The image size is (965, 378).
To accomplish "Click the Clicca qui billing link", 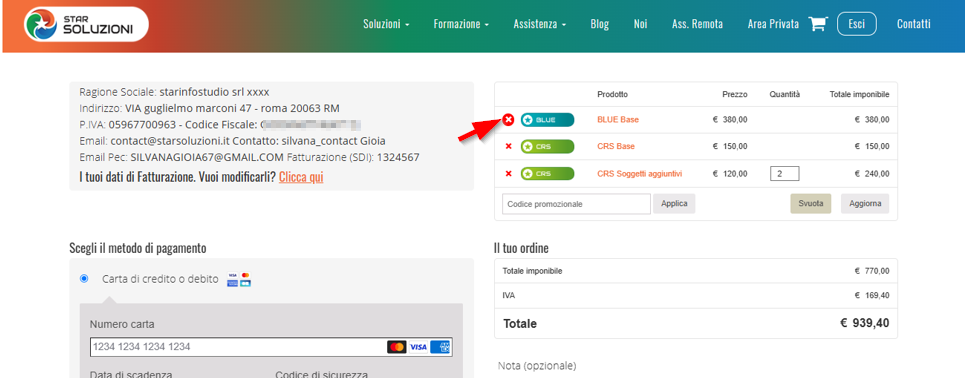I will click(301, 178).
